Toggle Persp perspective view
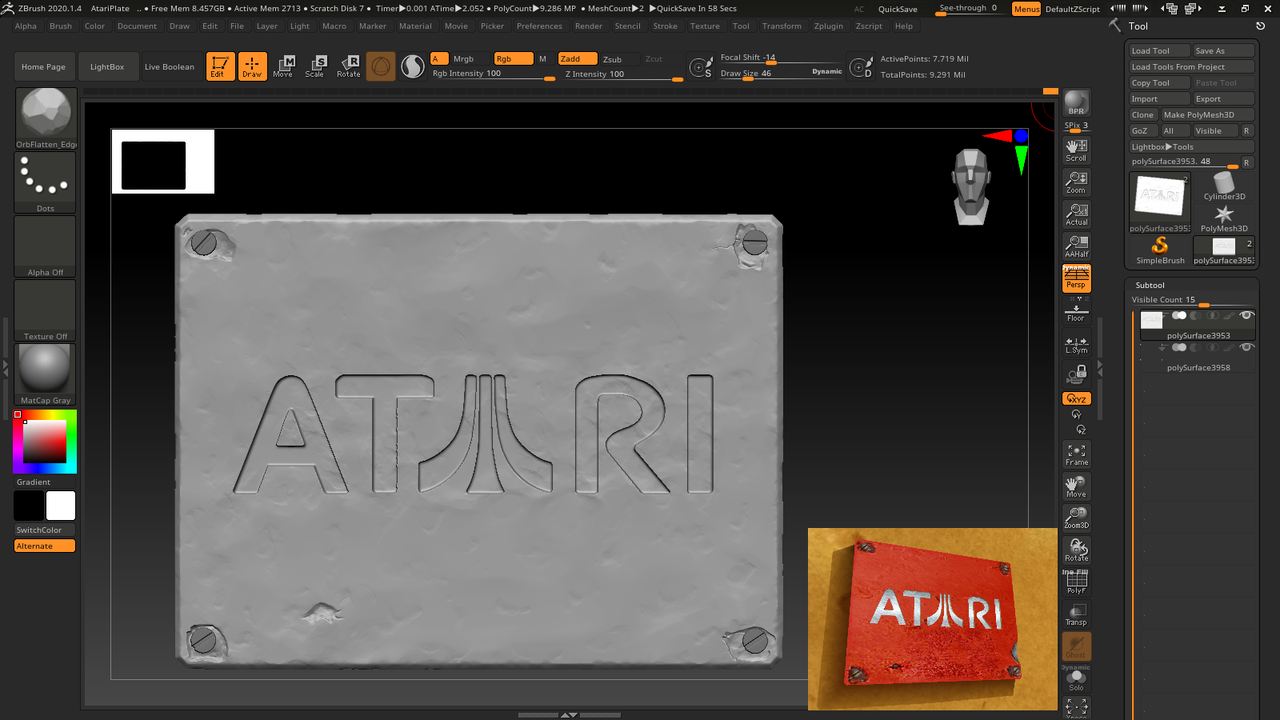The image size is (1280, 720). [1076, 279]
